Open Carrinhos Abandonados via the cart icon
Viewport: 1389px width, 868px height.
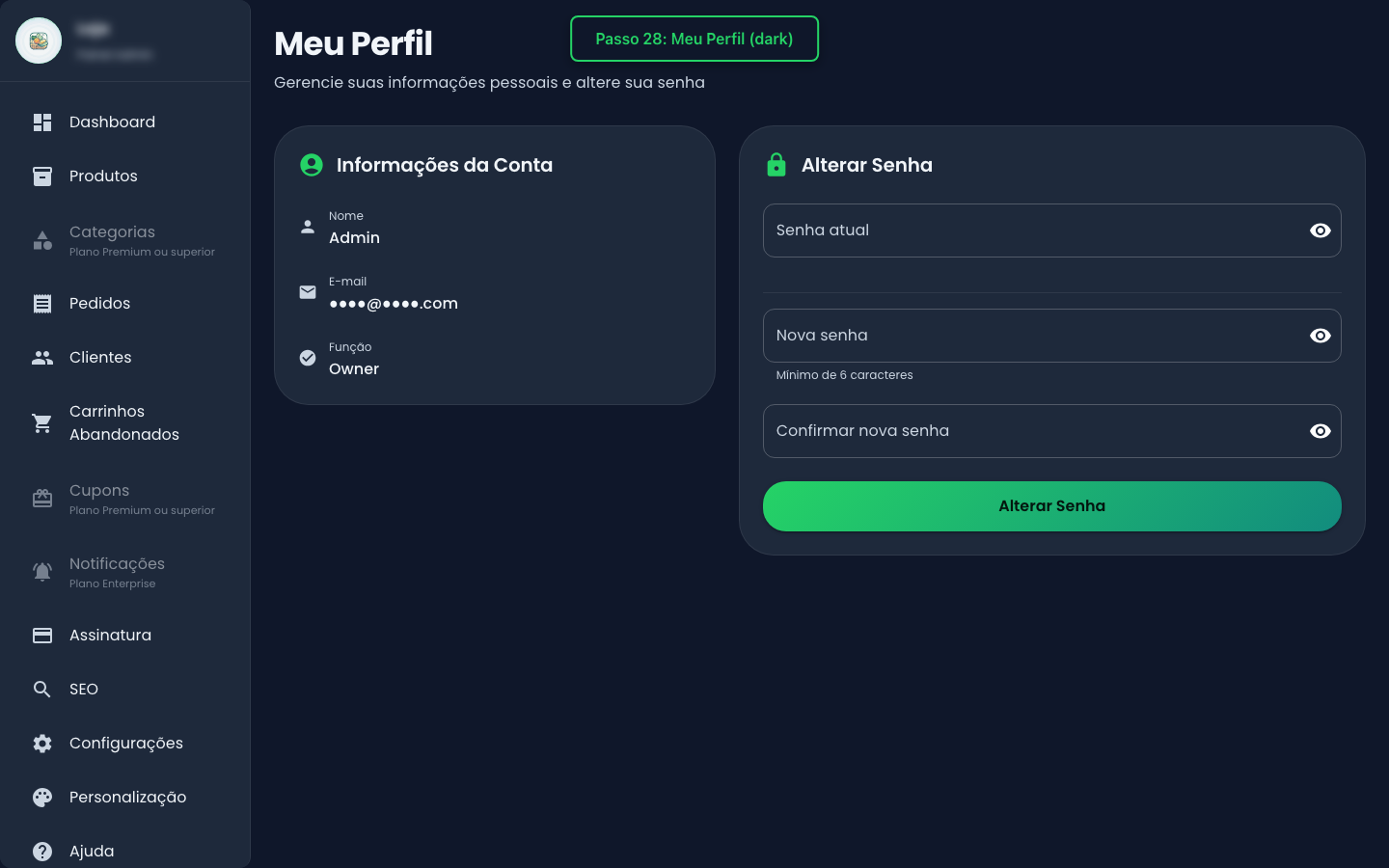[x=42, y=422]
